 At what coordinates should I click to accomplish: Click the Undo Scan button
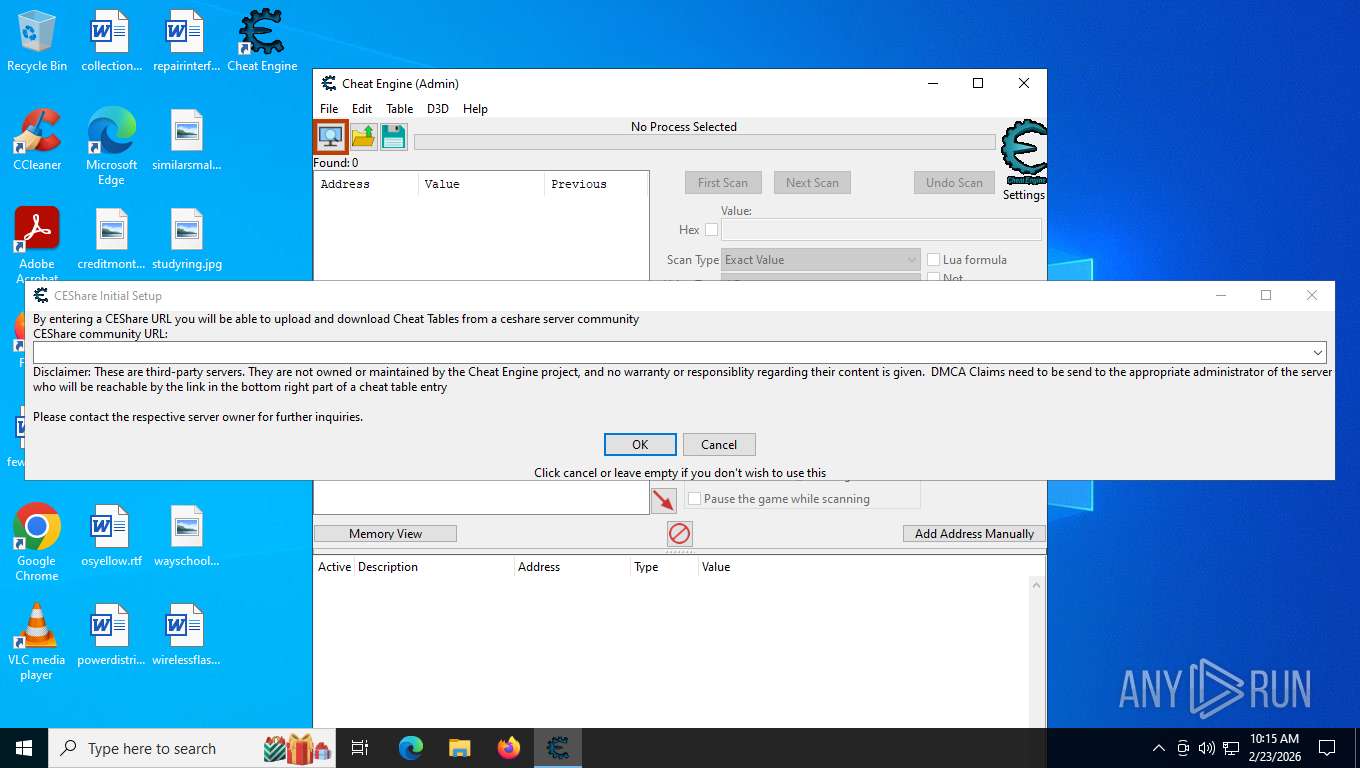954,183
